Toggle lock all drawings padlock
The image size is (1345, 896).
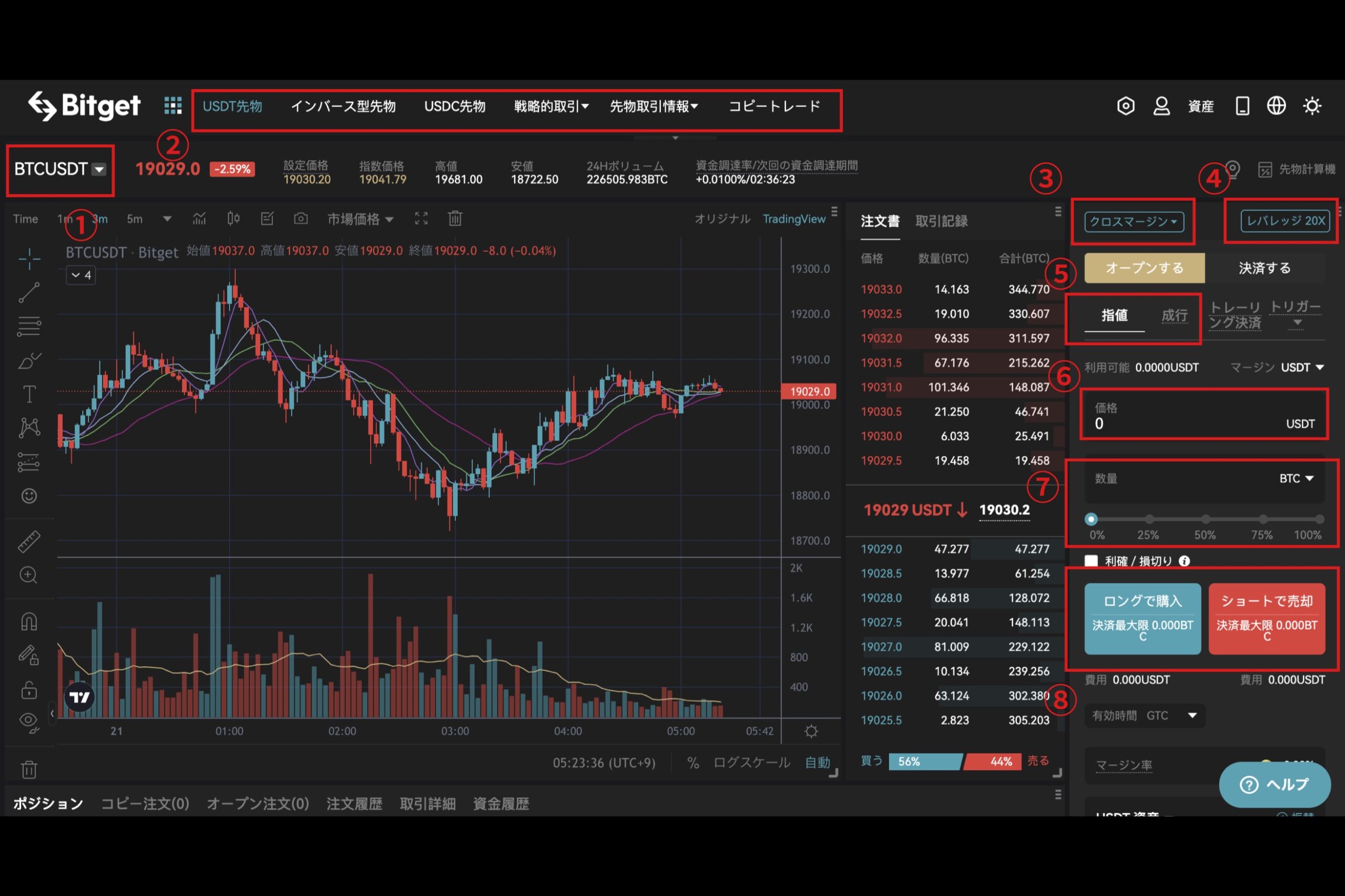tap(29, 690)
